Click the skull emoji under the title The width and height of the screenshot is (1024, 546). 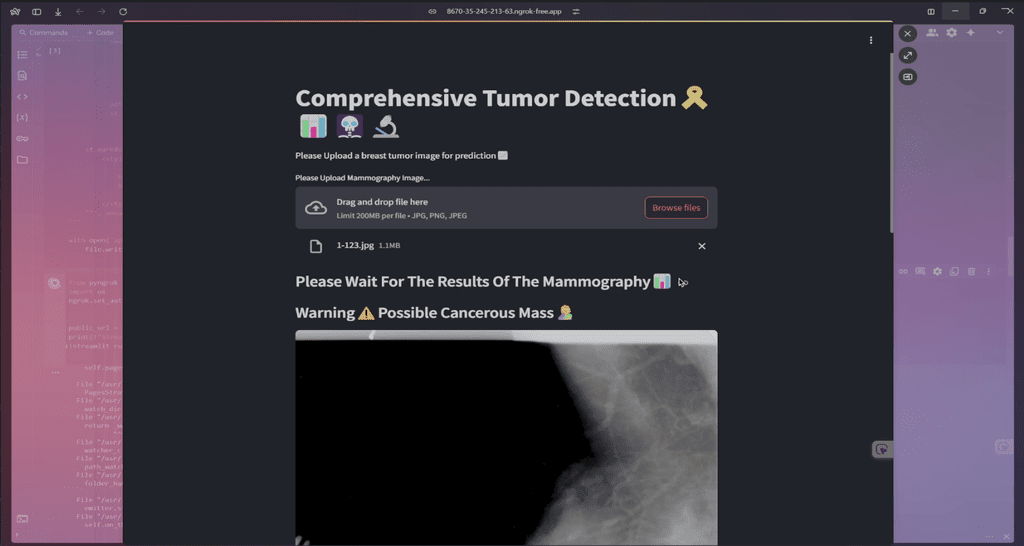(349, 126)
